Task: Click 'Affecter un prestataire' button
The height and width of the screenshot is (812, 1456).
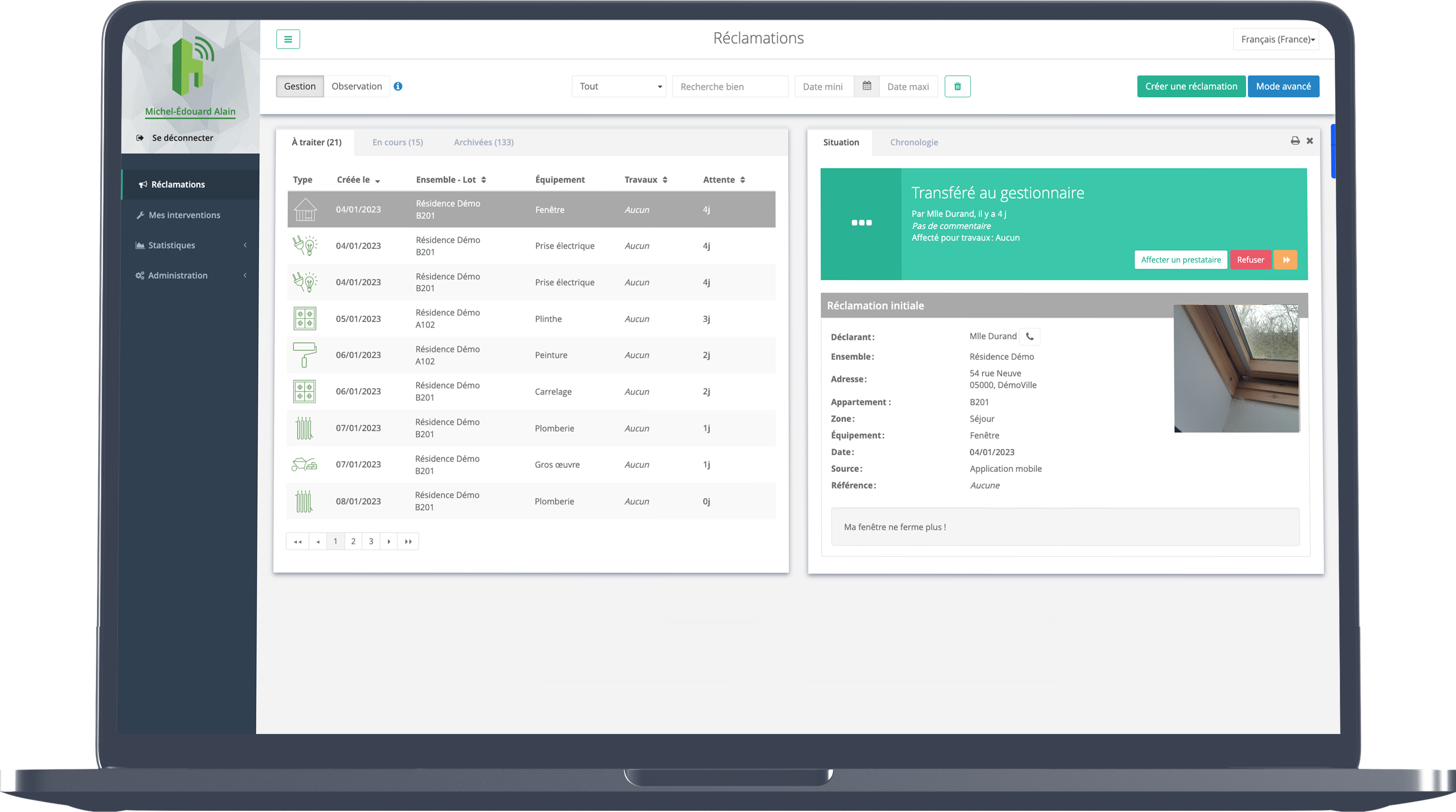Action: [1181, 260]
